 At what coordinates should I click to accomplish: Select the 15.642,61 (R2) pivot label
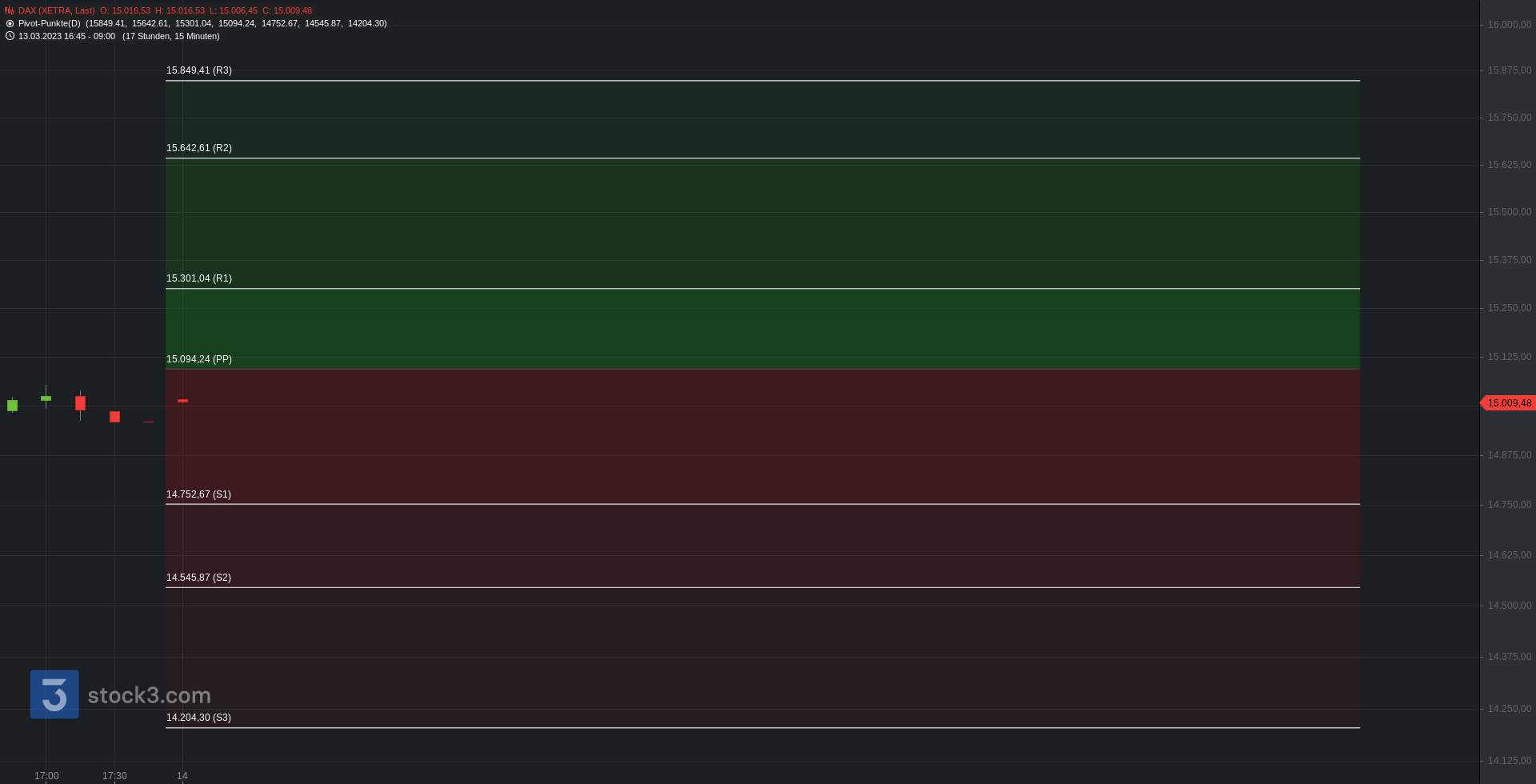(199, 148)
